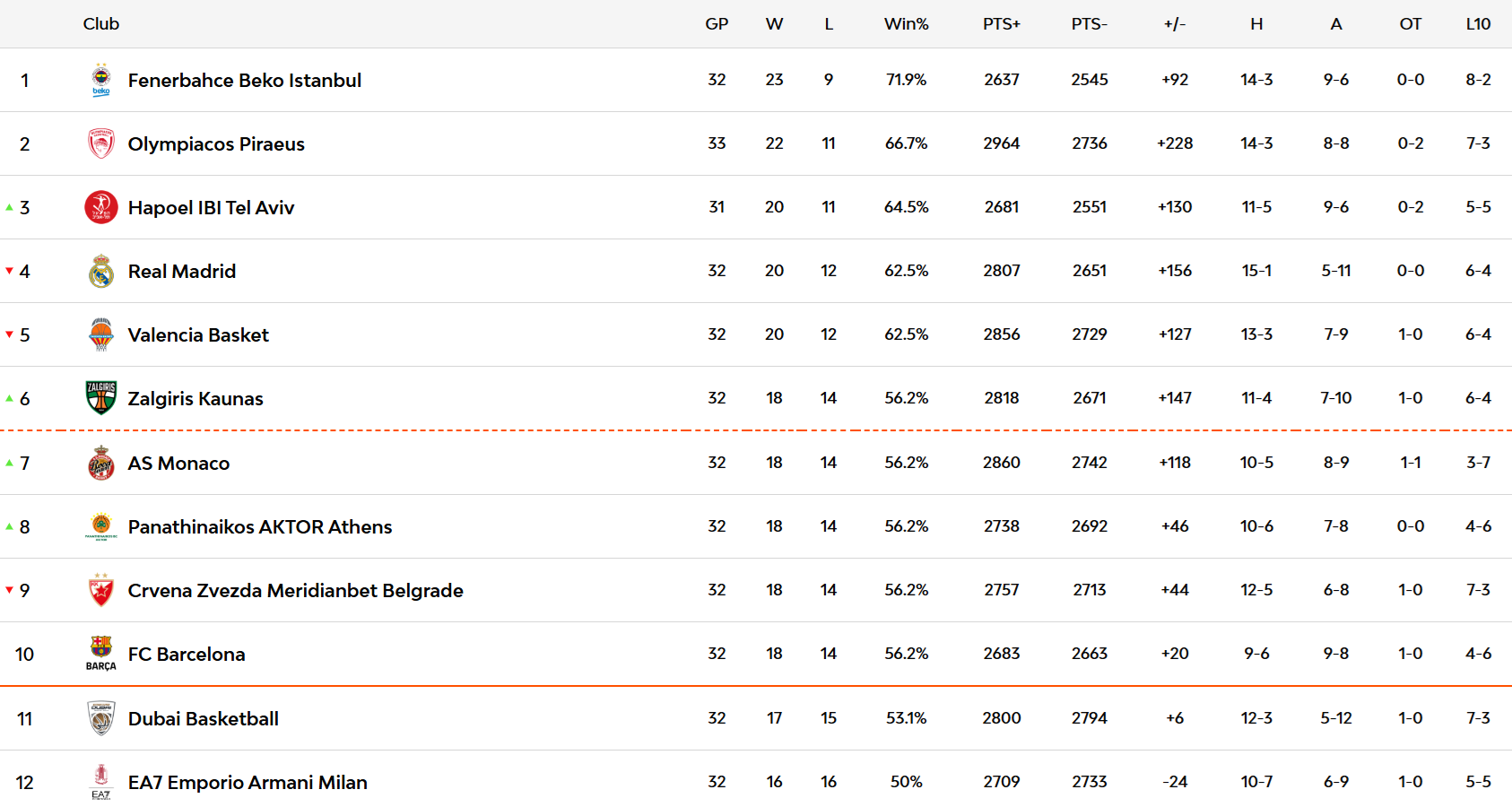Sort standings by the Win% column header
The image size is (1512, 807).
tap(906, 24)
